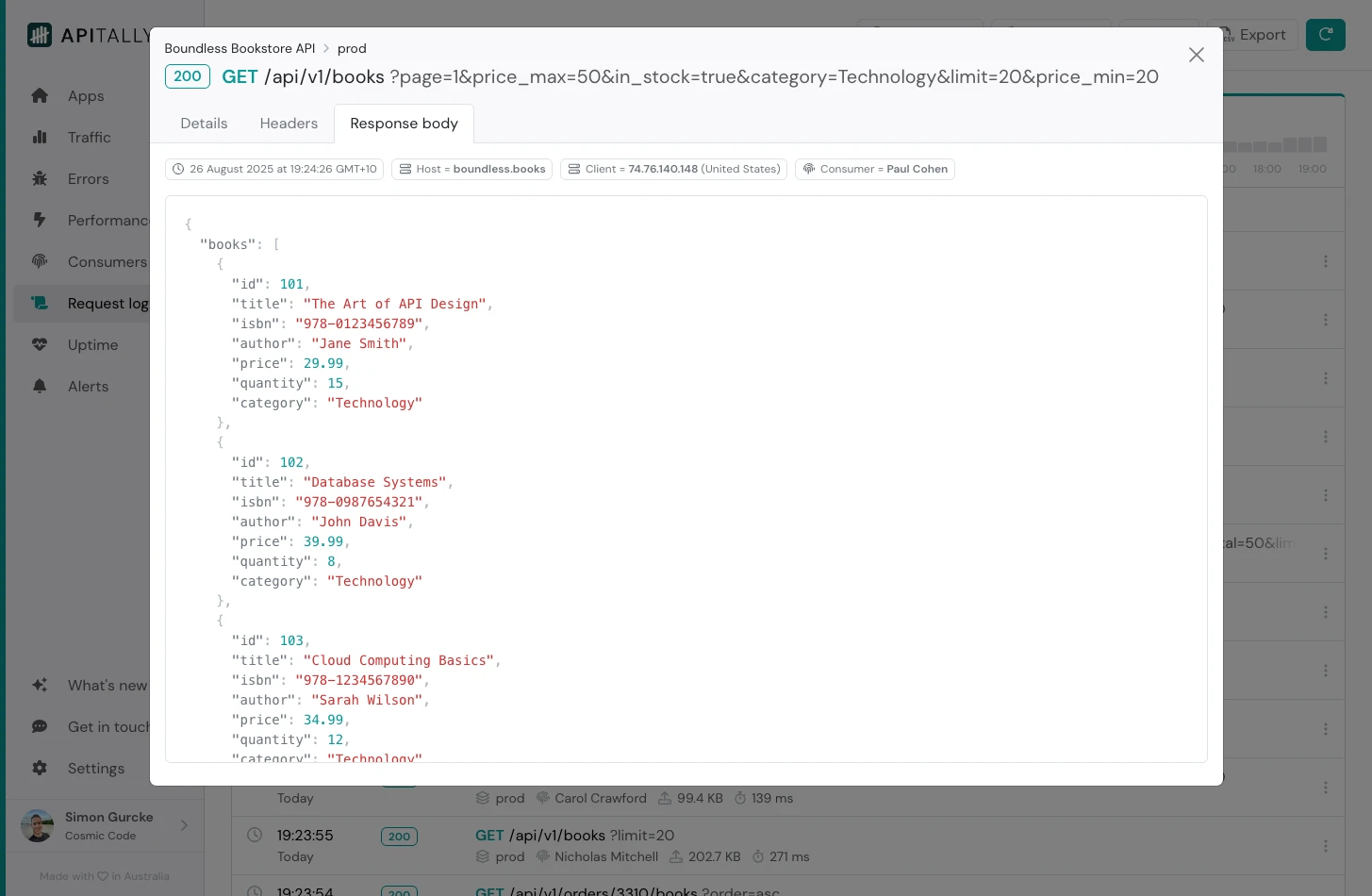Open the three-dot menu for Carol Crawford request

coord(1325,788)
